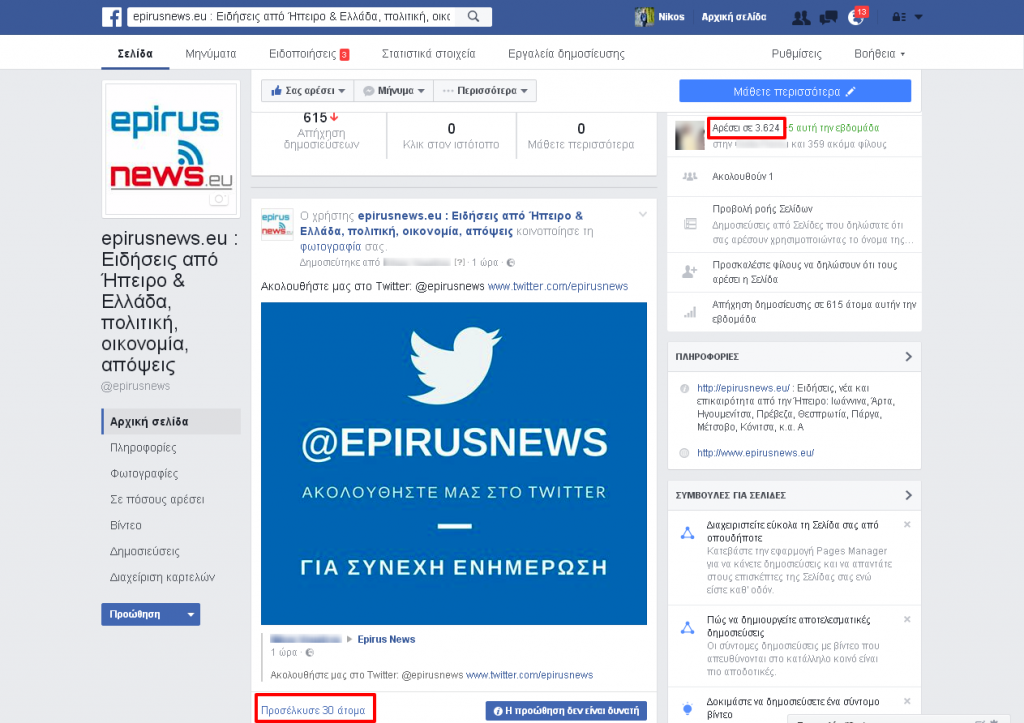Select Αρχική σελίδα in left sidebar

(171, 421)
